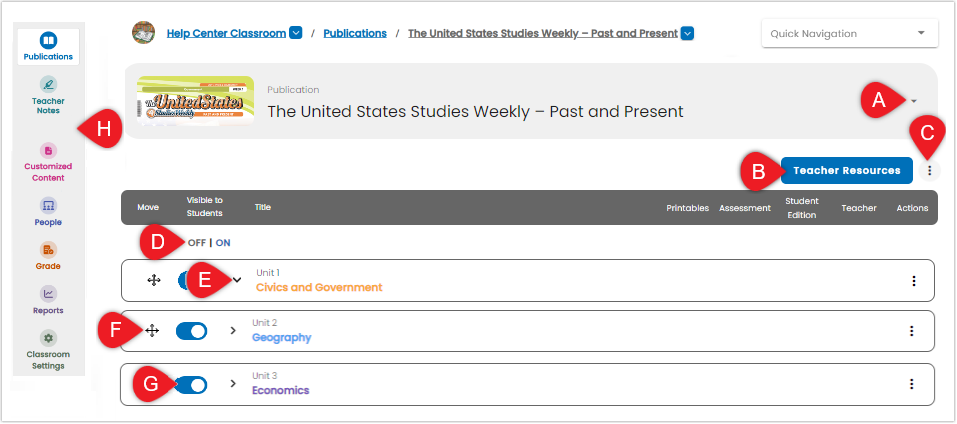Turn all units OFF for students
The height and width of the screenshot is (424, 957).
pyautogui.click(x=197, y=243)
